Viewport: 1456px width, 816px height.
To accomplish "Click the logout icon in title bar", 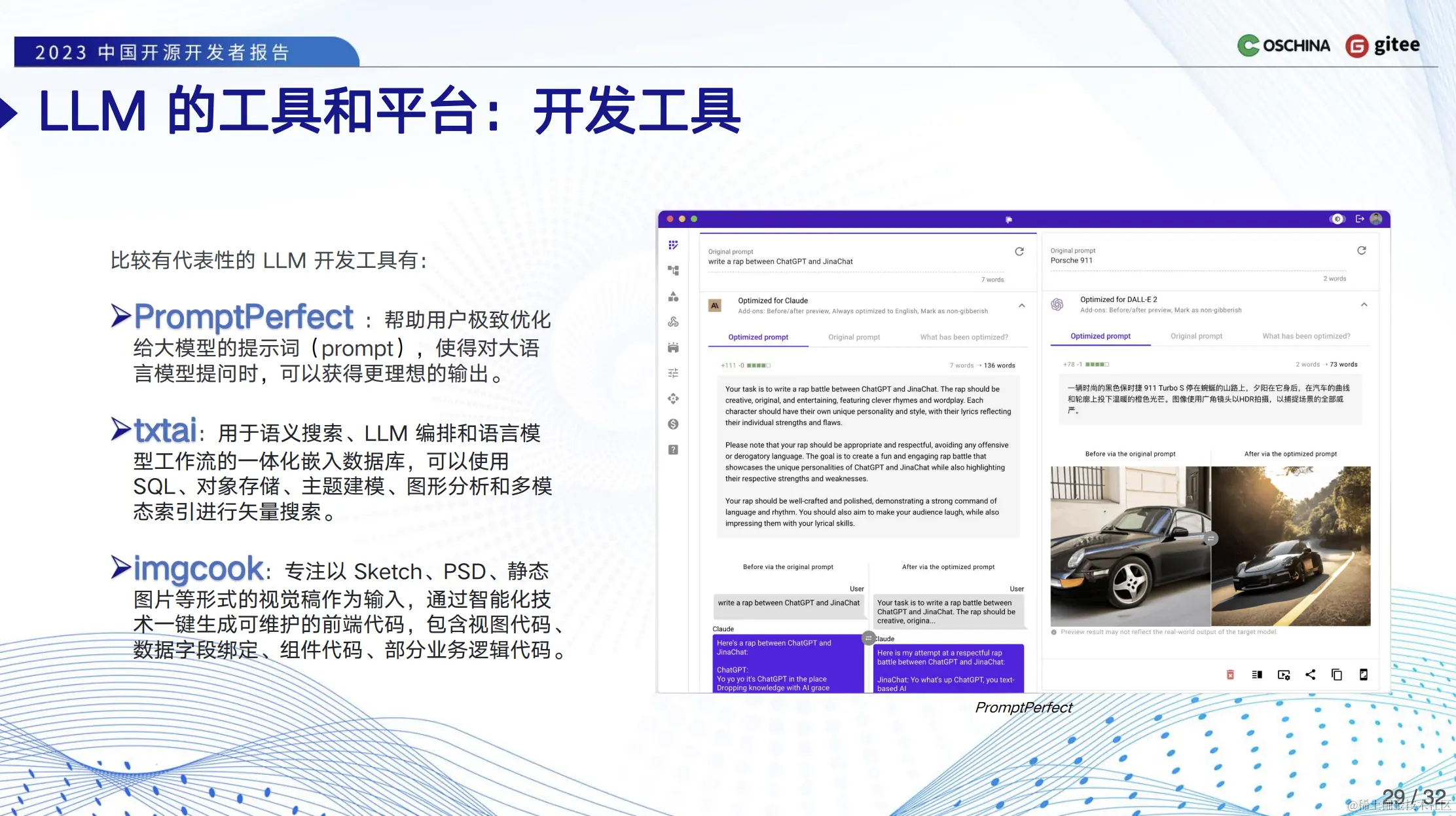I will [x=1360, y=219].
